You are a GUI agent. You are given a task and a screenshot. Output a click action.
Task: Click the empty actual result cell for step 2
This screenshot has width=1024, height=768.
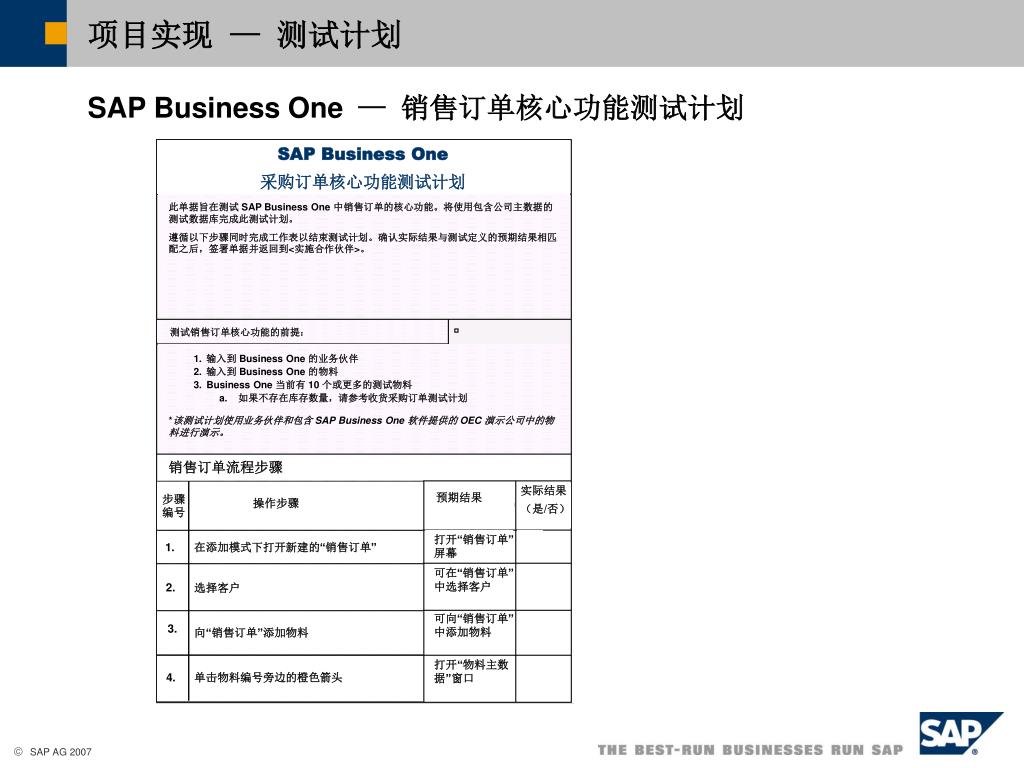(543, 587)
